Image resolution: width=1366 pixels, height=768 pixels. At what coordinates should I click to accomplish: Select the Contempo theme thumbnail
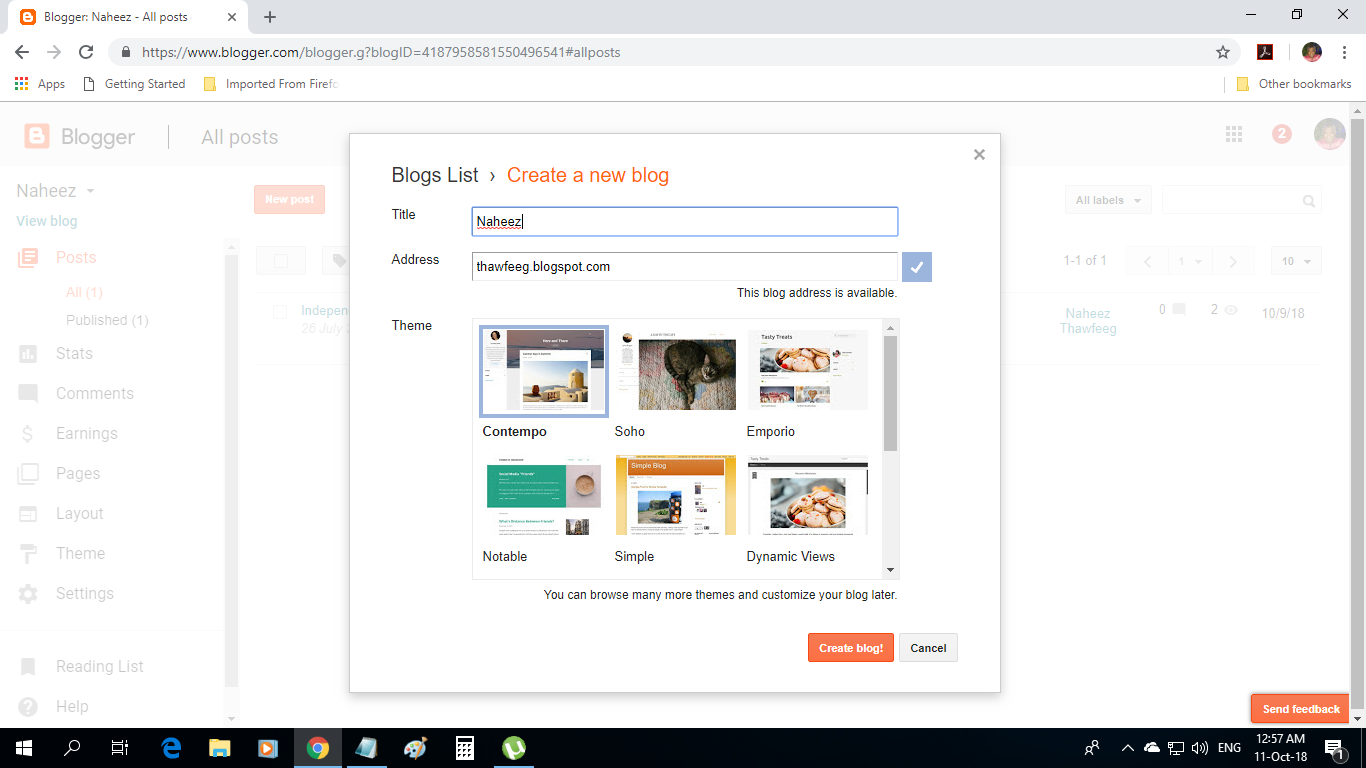point(543,371)
